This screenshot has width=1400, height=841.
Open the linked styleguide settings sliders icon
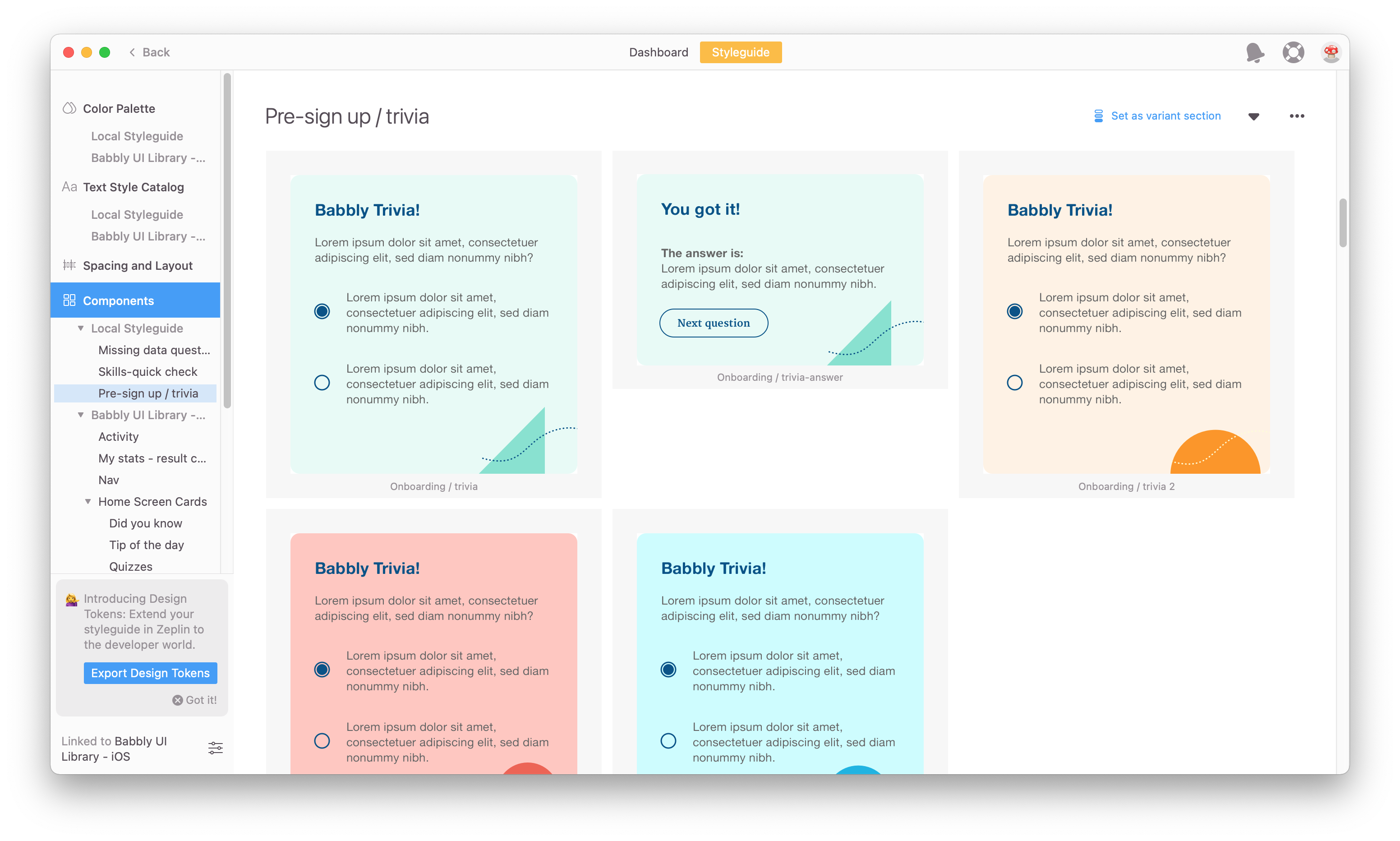(215, 748)
